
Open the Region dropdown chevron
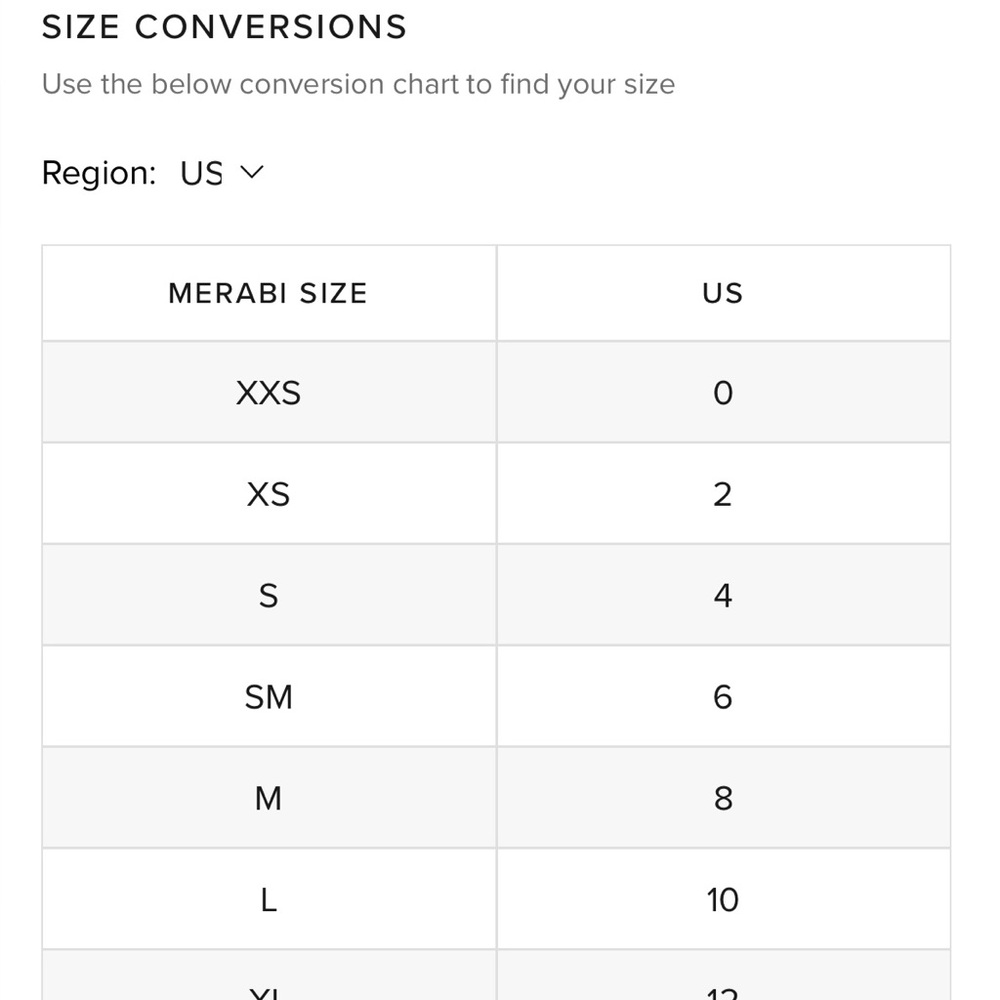pyautogui.click(x=251, y=172)
